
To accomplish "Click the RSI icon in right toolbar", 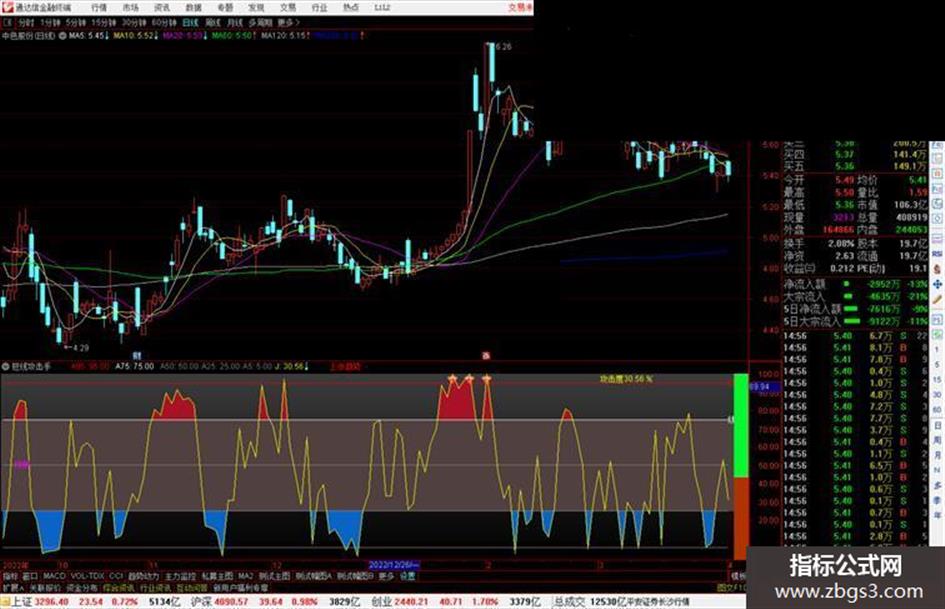I will [937, 254].
